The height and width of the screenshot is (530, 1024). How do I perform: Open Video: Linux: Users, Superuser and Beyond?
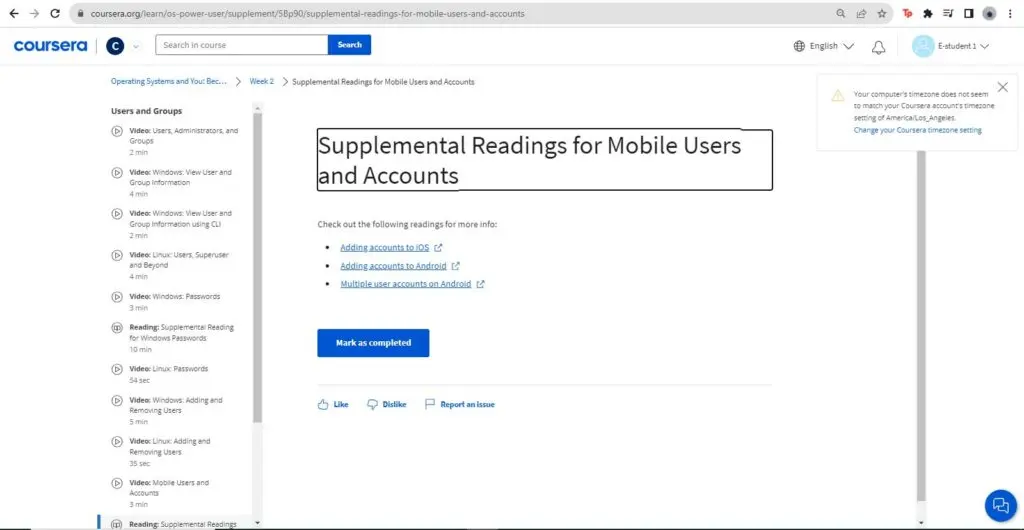click(x=180, y=266)
